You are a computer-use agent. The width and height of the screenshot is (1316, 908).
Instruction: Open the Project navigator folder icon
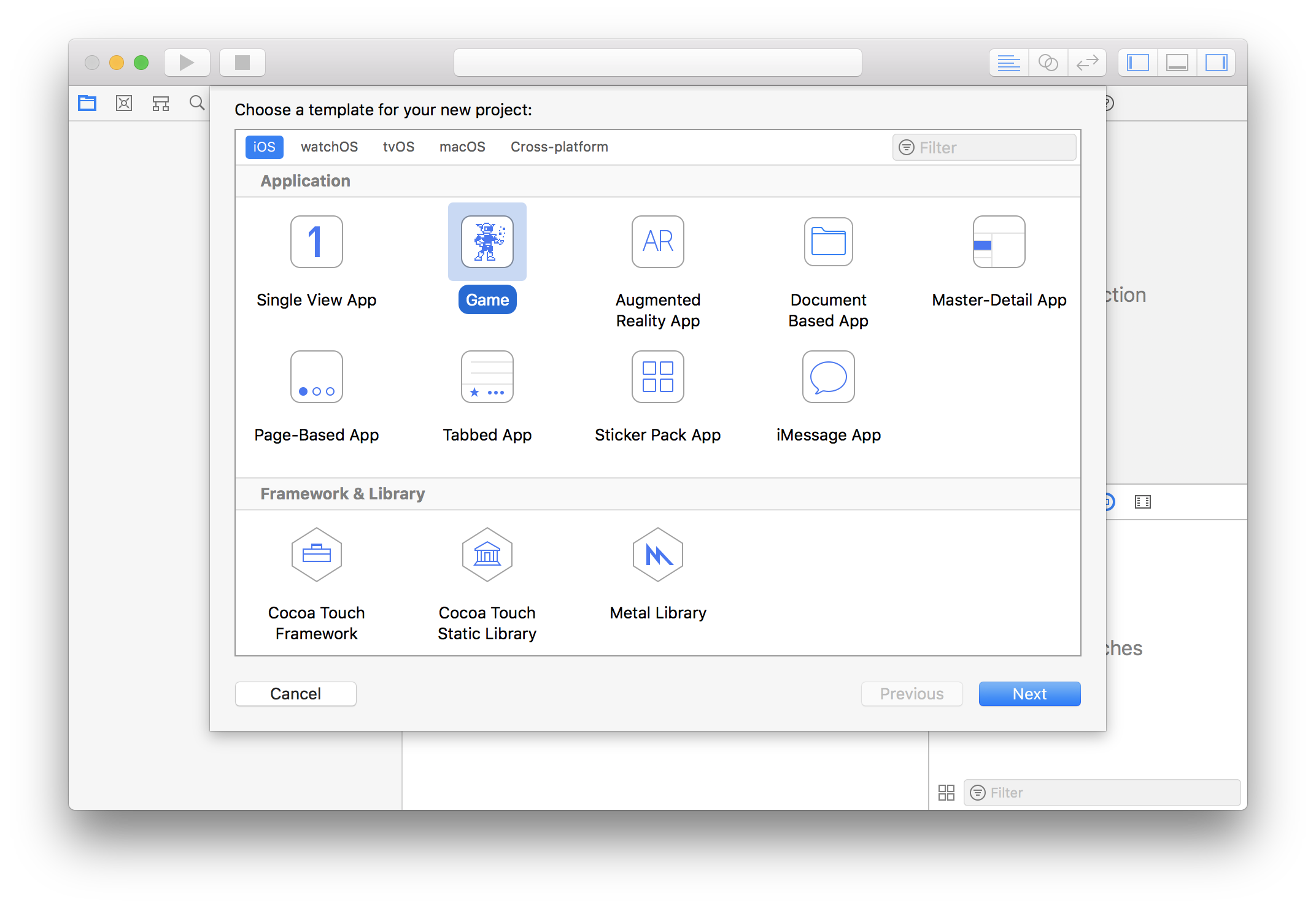(x=87, y=102)
